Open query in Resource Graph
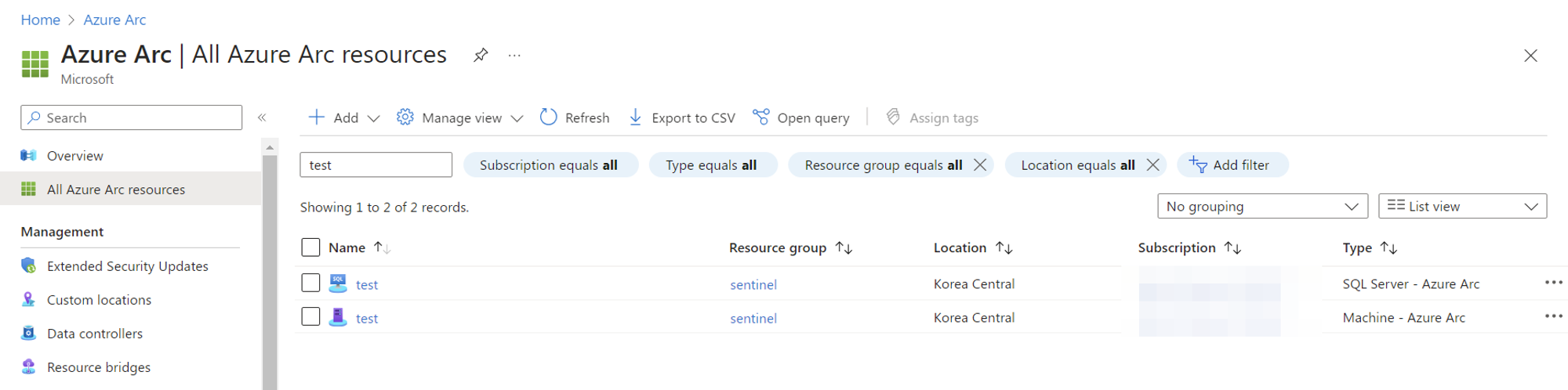 coord(801,117)
